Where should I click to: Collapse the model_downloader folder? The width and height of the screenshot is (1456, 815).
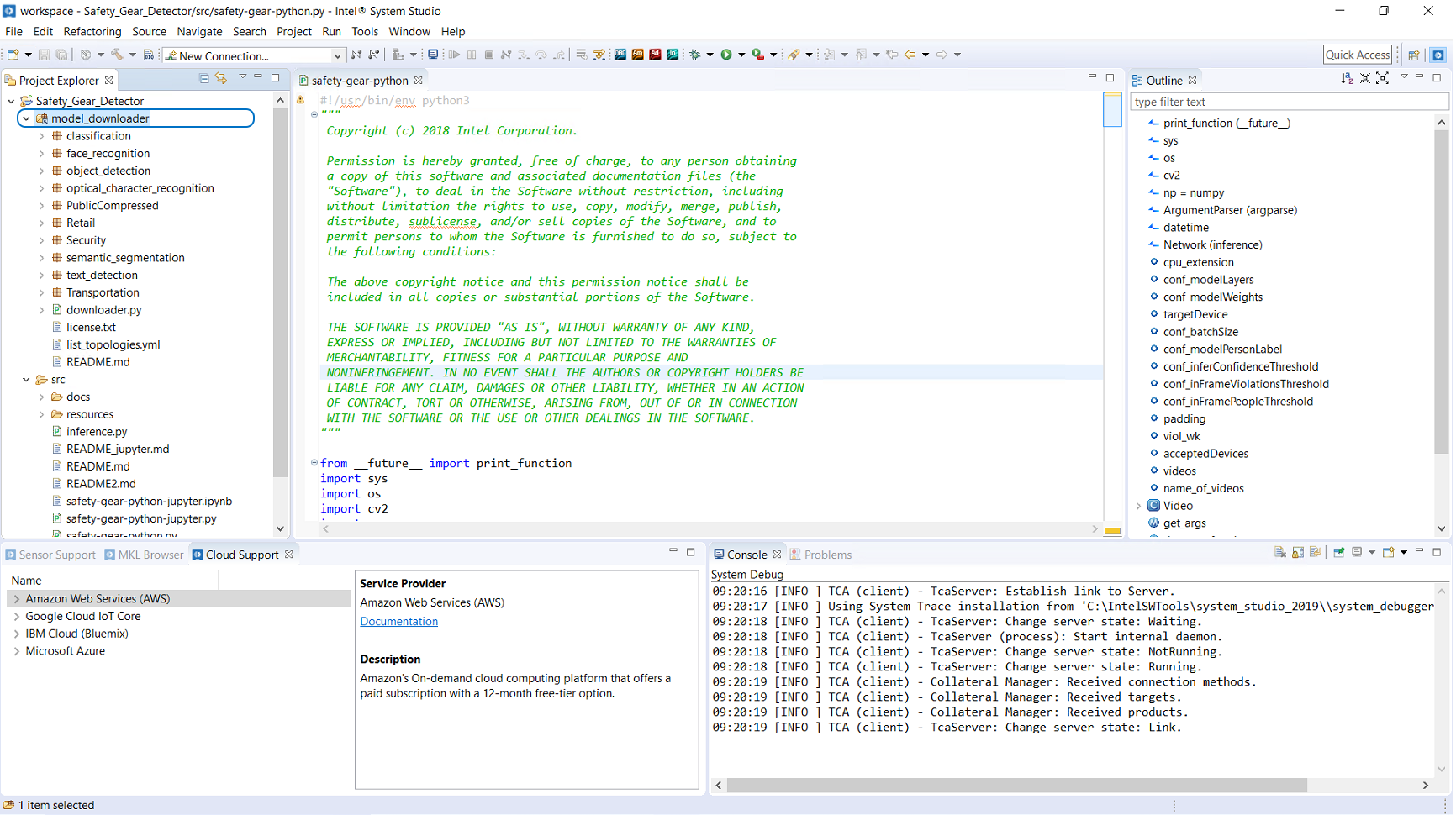(26, 118)
